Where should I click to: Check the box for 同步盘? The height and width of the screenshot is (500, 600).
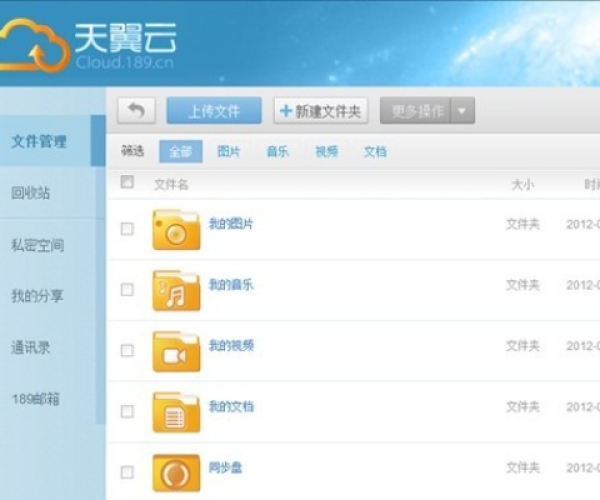(127, 472)
